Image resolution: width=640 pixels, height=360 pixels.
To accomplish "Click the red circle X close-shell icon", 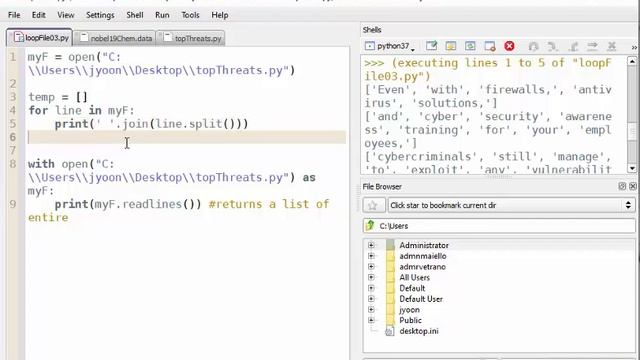I will coord(509,46).
